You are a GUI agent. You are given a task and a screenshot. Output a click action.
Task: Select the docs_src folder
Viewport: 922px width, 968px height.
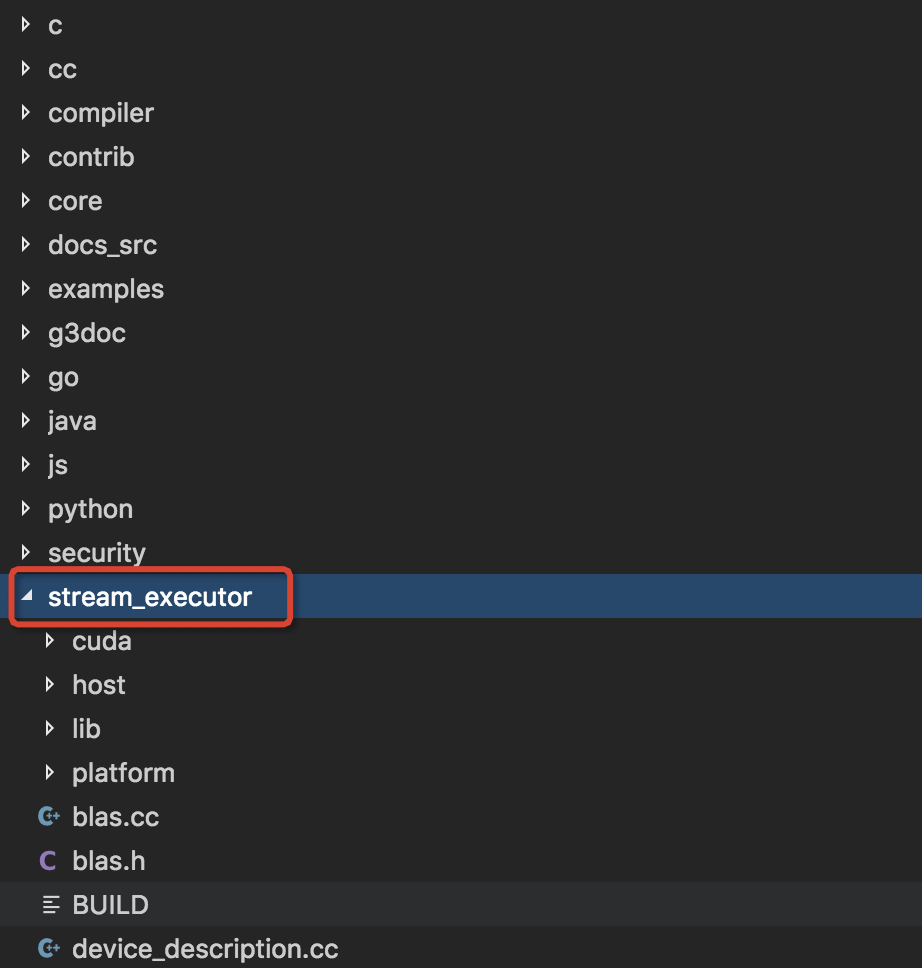pyautogui.click(x=102, y=245)
